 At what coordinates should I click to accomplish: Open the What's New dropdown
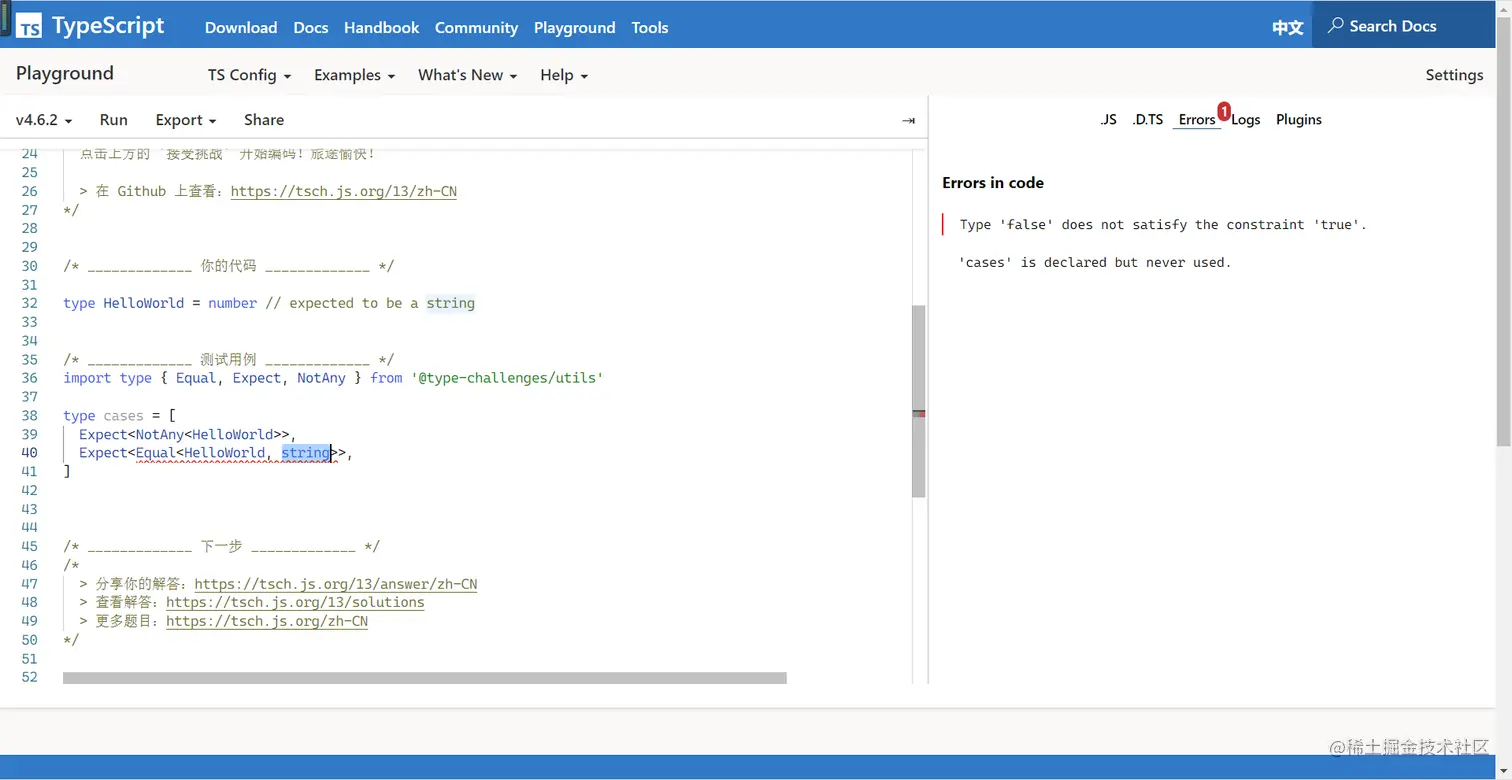click(467, 75)
